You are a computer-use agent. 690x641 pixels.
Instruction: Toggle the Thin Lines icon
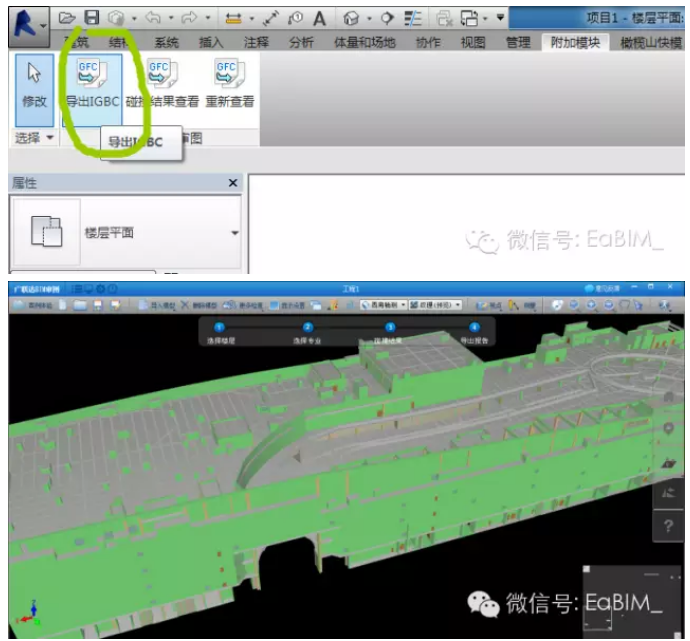413,18
